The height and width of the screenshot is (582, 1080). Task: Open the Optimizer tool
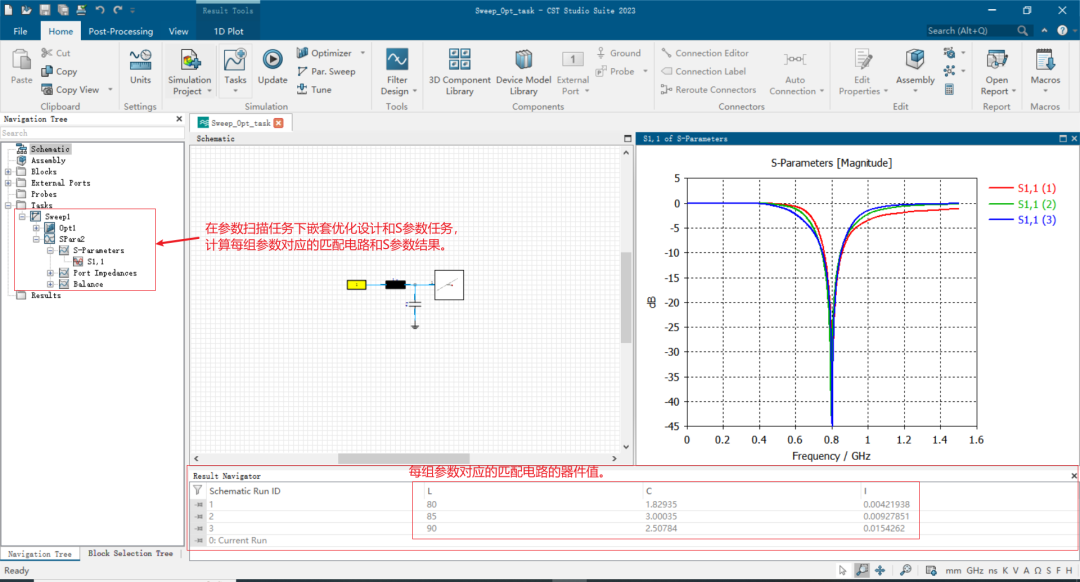[x=324, y=53]
